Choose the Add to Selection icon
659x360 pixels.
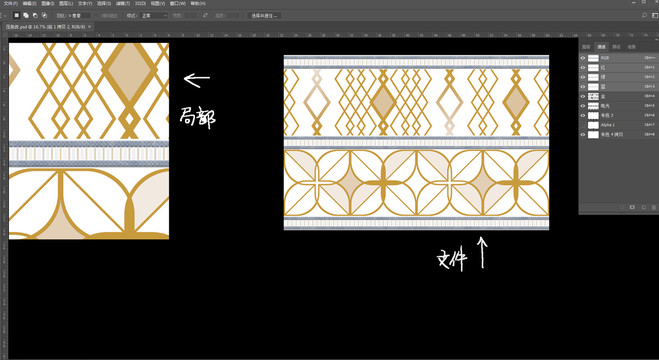click(26, 16)
